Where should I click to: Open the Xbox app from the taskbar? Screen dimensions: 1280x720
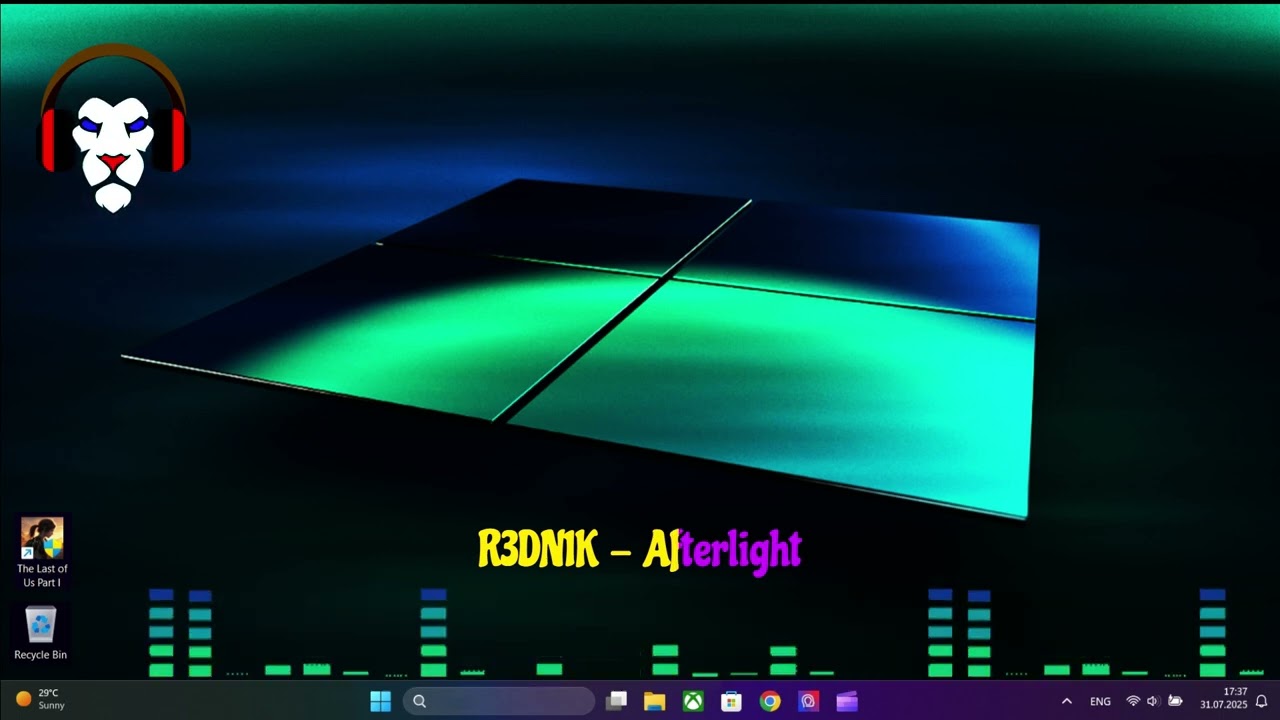[693, 701]
